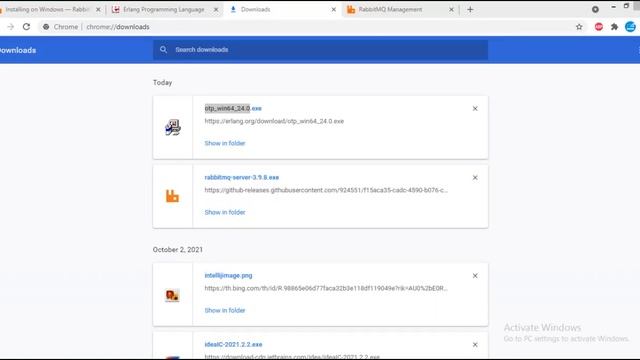640x360 pixels.
Task: Remove rabbitmq-server-3.9.8.exe from the list
Action: tap(475, 178)
